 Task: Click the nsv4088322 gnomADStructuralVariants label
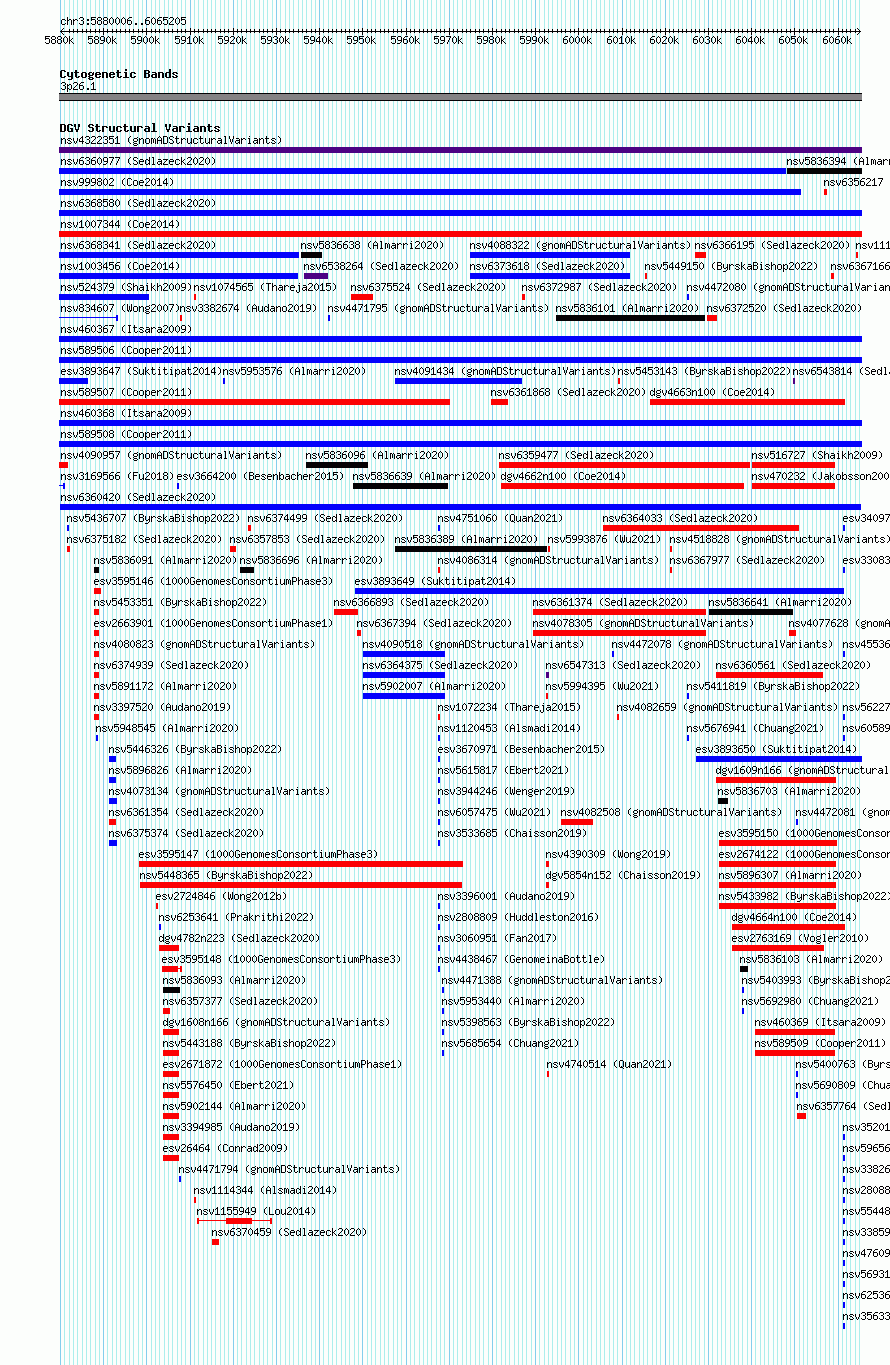click(580, 246)
